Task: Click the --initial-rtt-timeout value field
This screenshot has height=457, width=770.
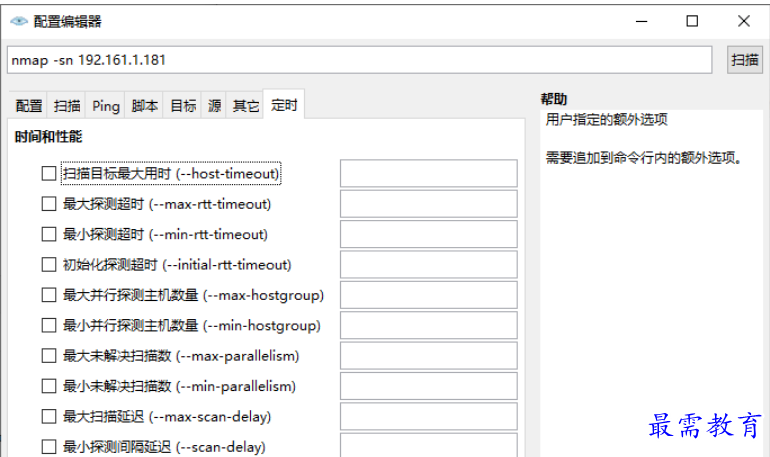Action: 429,265
